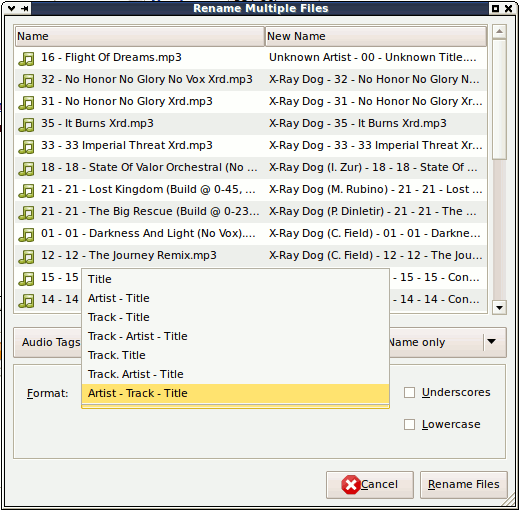The height and width of the screenshot is (510, 519).
Task: Click new name X-Ray Dog (P. Dinletir) - 21
Action: click(x=373, y=211)
